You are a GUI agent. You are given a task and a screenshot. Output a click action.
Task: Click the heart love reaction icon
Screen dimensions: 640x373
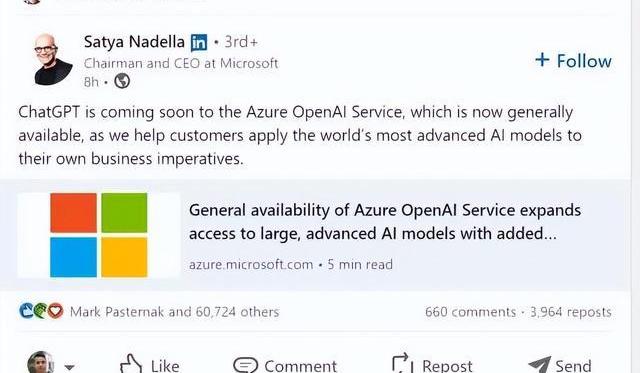(56, 311)
